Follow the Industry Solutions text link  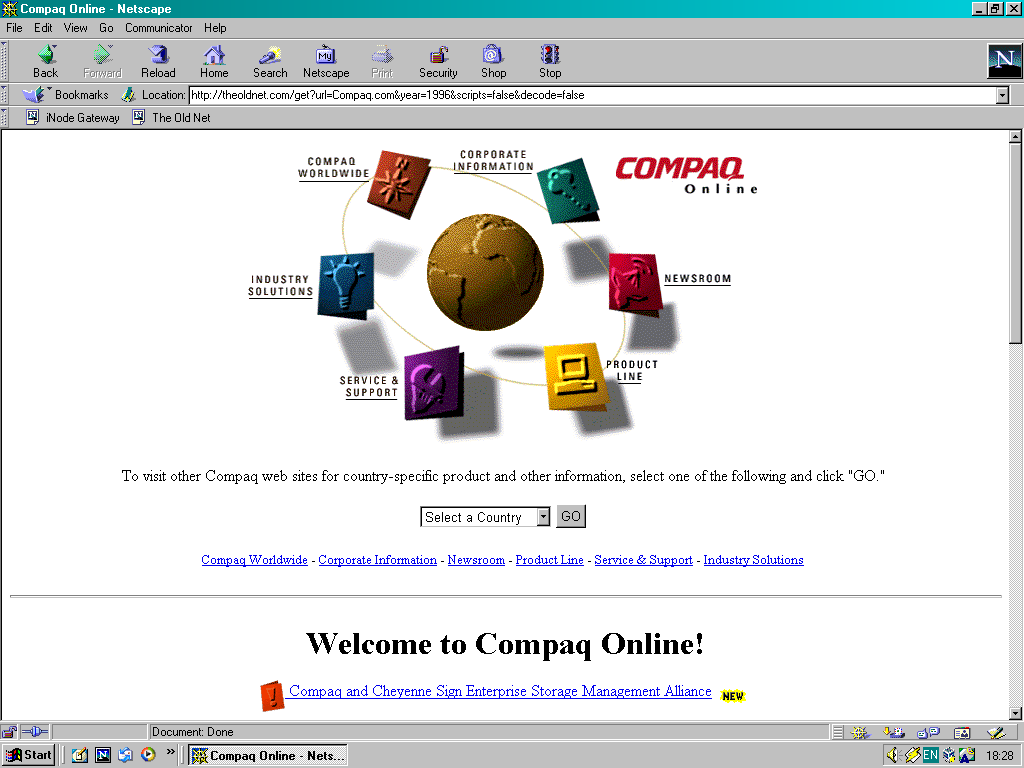[x=753, y=560]
